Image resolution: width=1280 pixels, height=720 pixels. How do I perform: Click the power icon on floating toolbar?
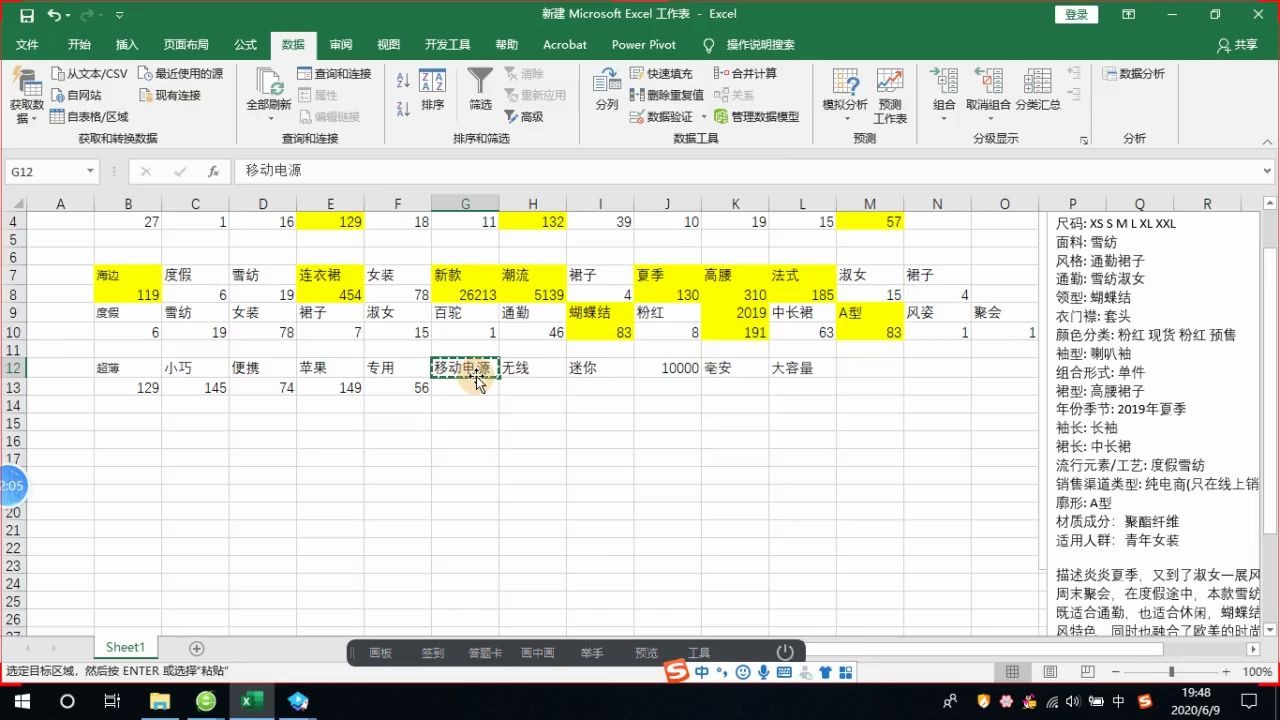point(785,652)
